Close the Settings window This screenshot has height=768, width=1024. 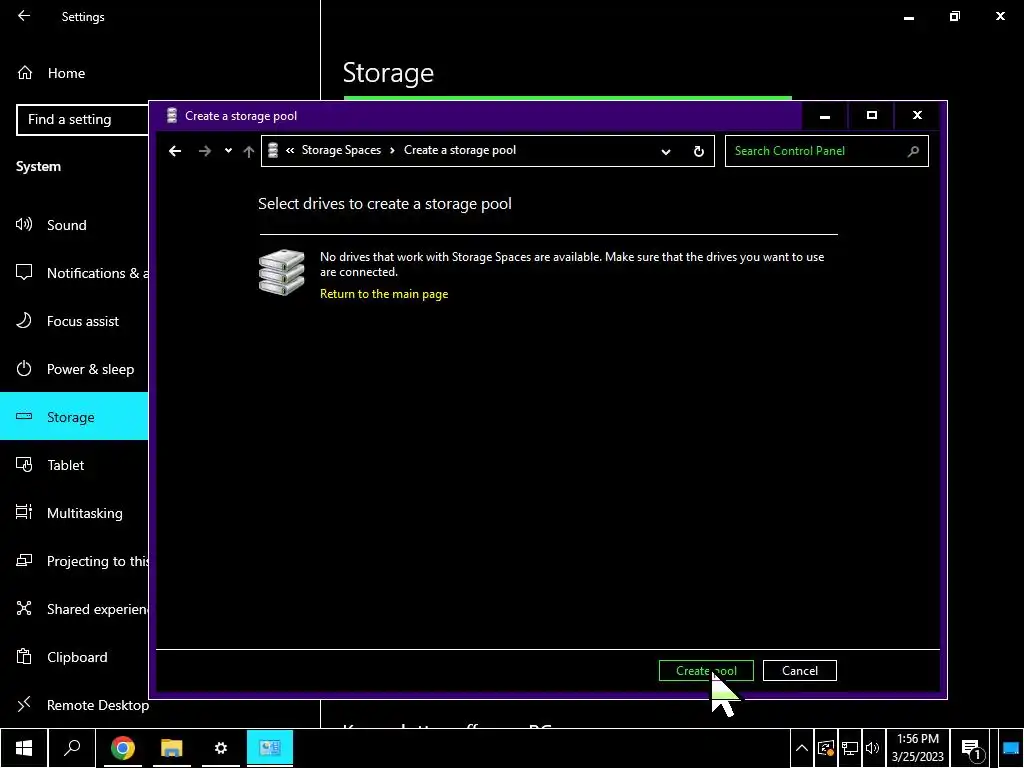[x=1000, y=16]
